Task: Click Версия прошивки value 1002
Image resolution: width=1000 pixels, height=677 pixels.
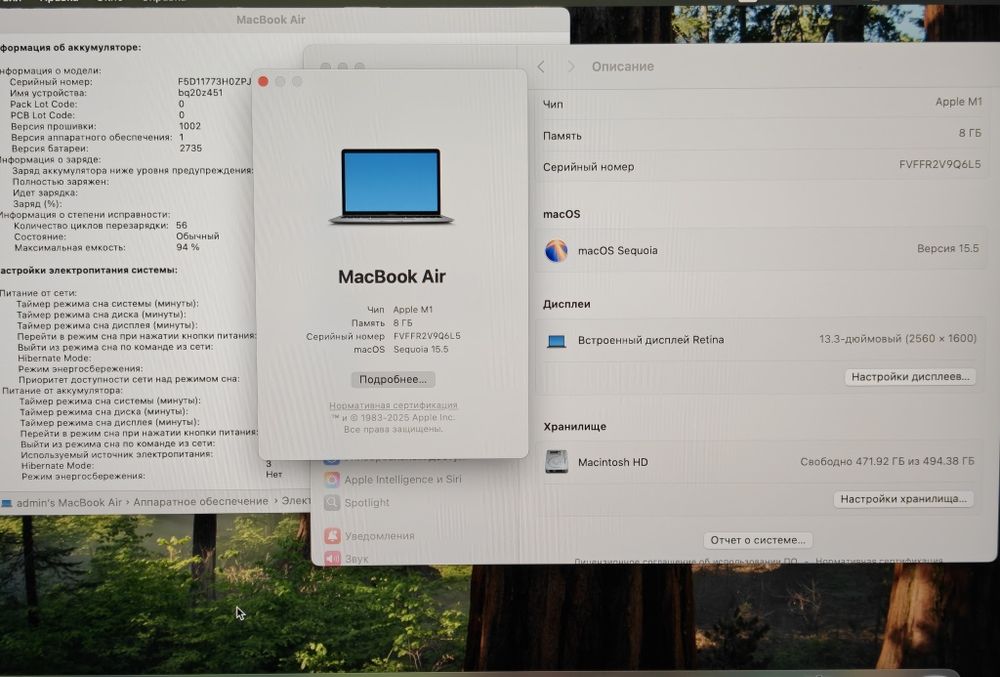Action: (190, 126)
